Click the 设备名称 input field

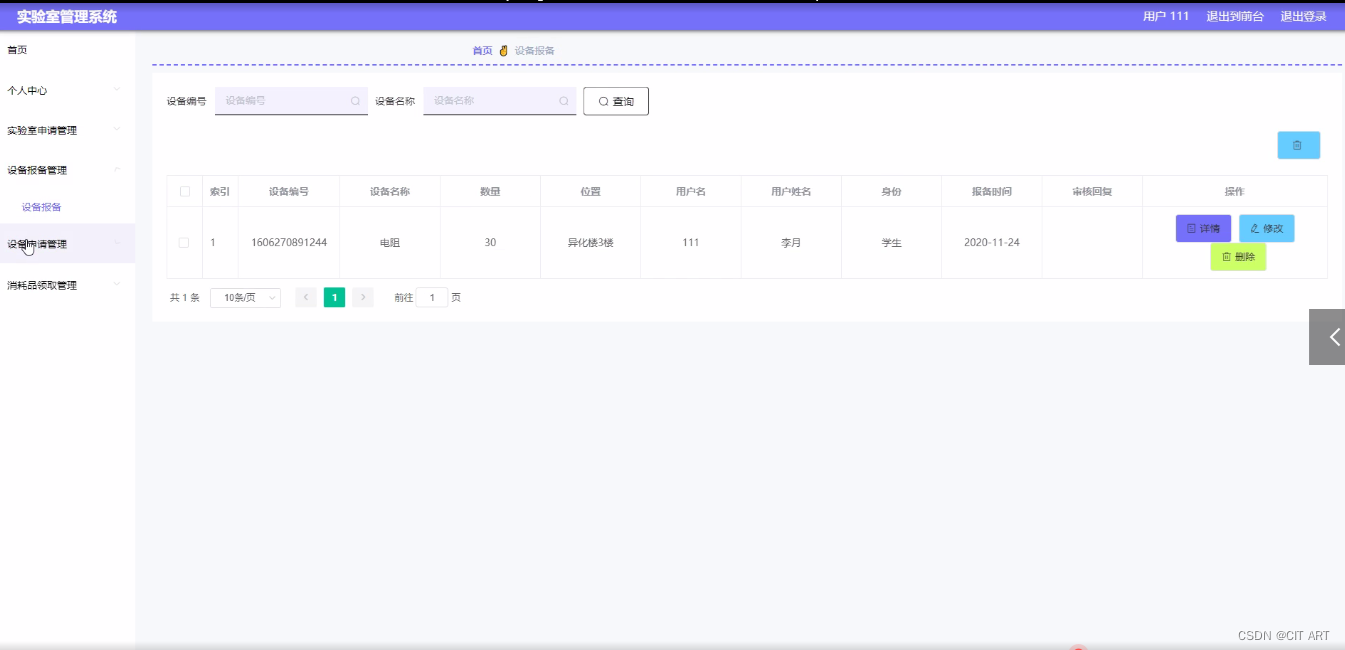(499, 101)
